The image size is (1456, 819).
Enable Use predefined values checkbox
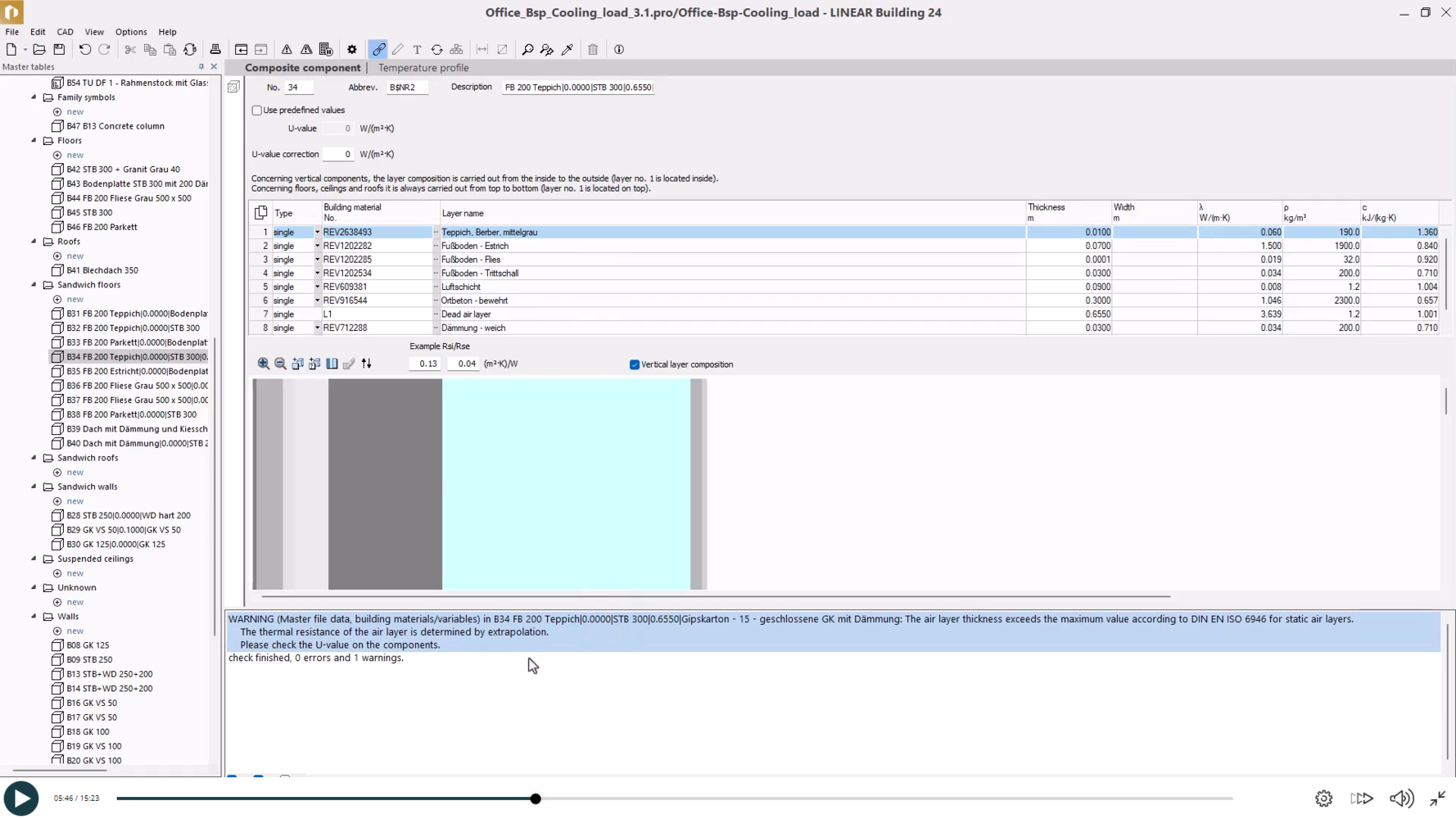tap(257, 111)
